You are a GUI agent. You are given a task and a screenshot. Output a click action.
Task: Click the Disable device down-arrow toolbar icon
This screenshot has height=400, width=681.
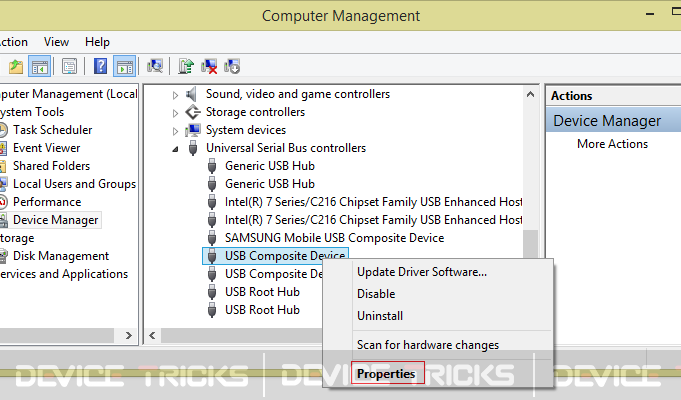(x=232, y=66)
